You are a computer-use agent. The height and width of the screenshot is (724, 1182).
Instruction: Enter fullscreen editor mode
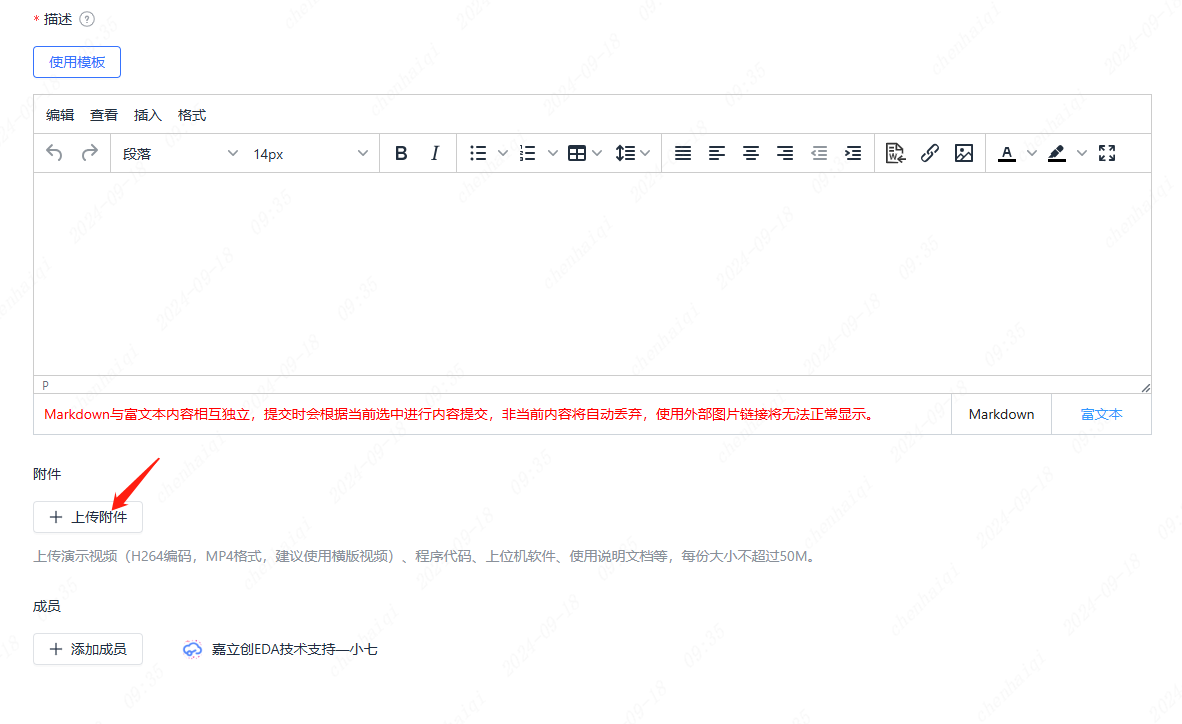(1107, 153)
